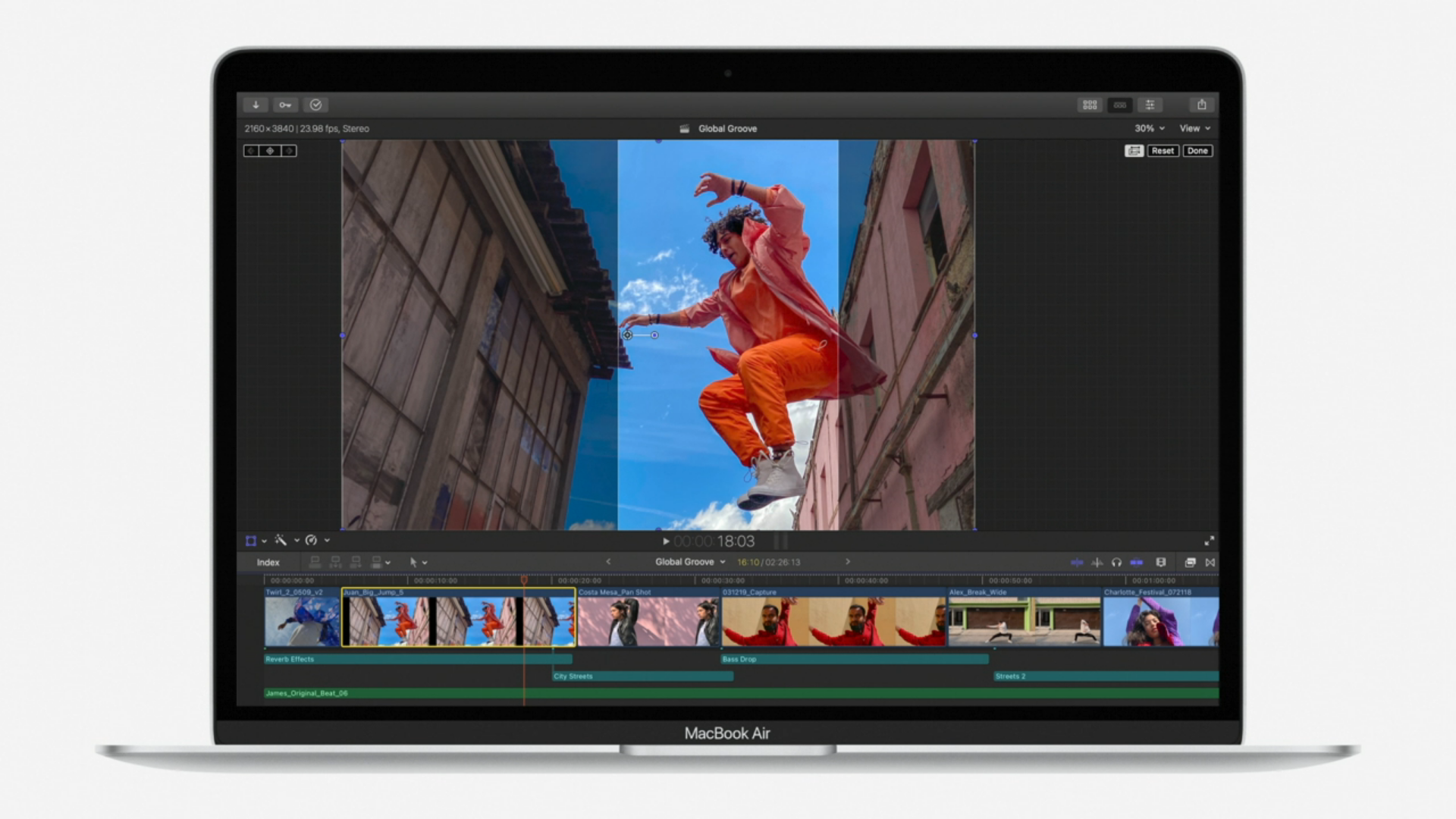Toggle audio skimming headphones icon
This screenshot has height=819, width=1456.
1116,562
